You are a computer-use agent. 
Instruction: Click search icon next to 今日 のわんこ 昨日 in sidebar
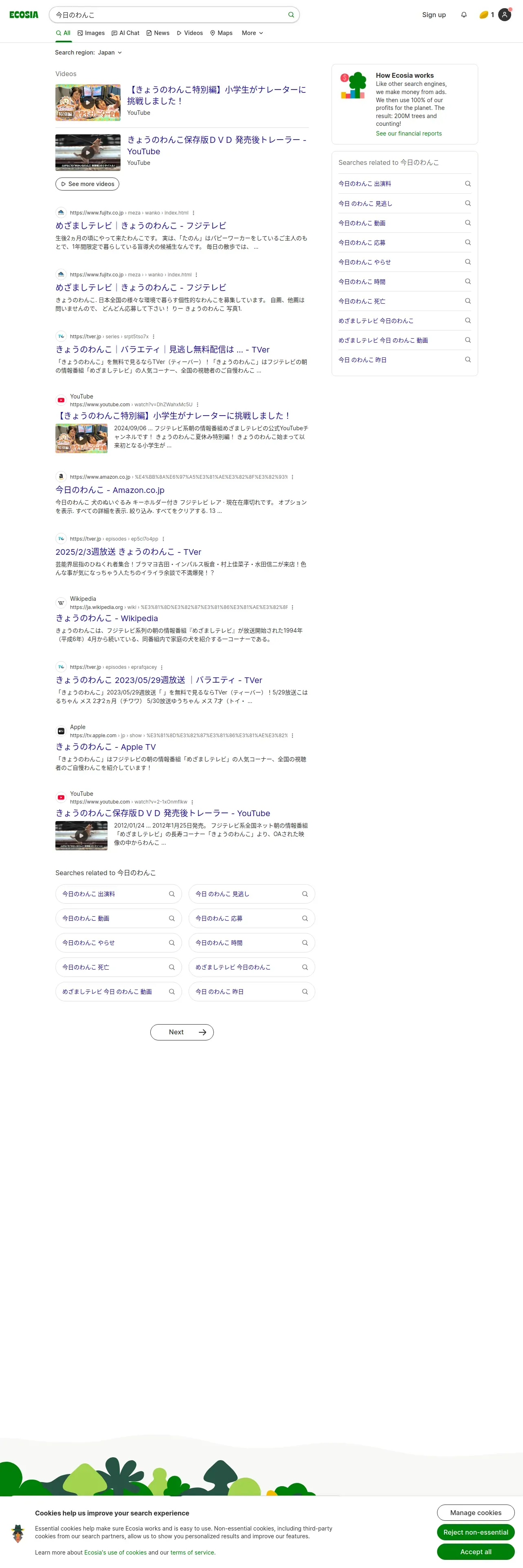468,360
